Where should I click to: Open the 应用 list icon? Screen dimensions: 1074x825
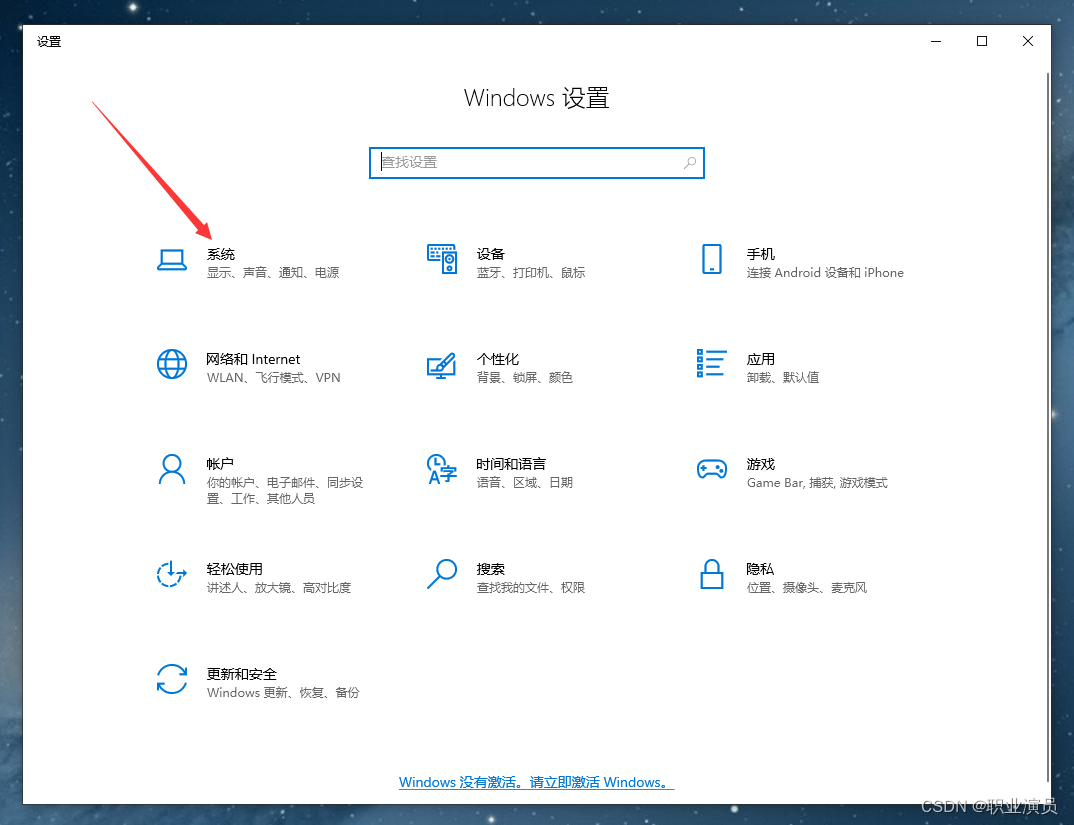tap(712, 363)
